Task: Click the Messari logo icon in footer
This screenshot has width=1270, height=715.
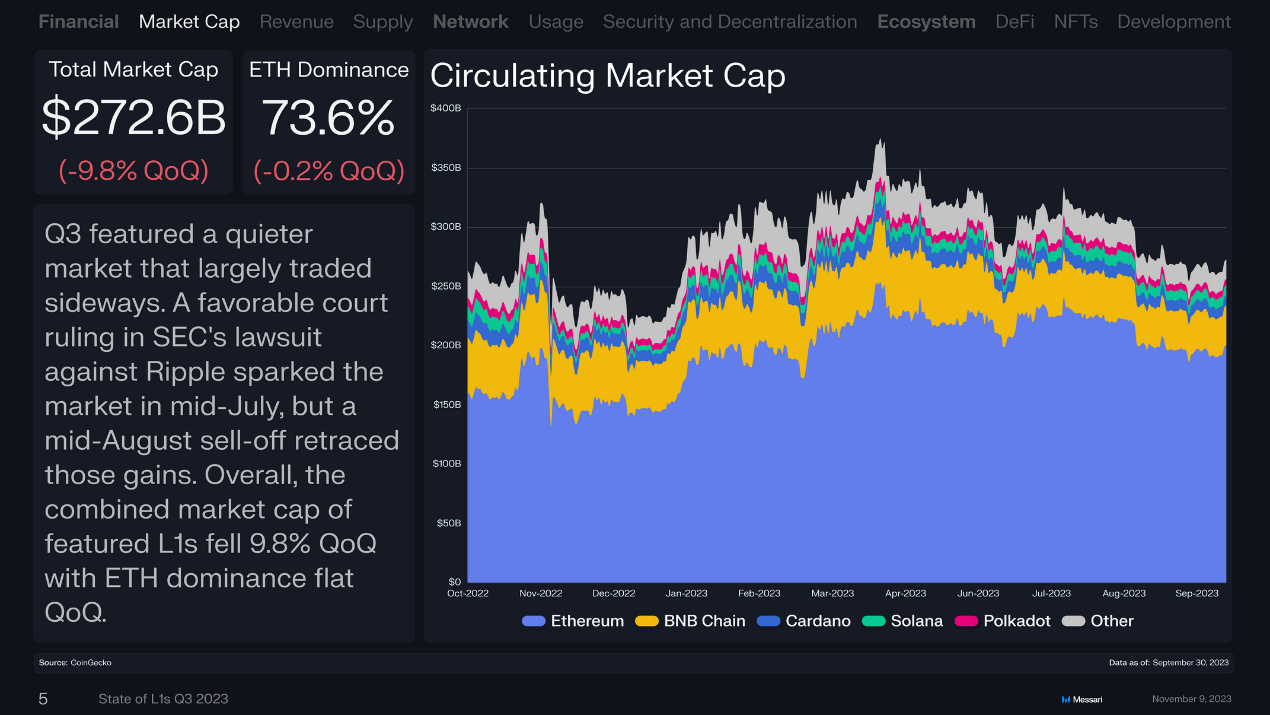Action: tap(1066, 699)
